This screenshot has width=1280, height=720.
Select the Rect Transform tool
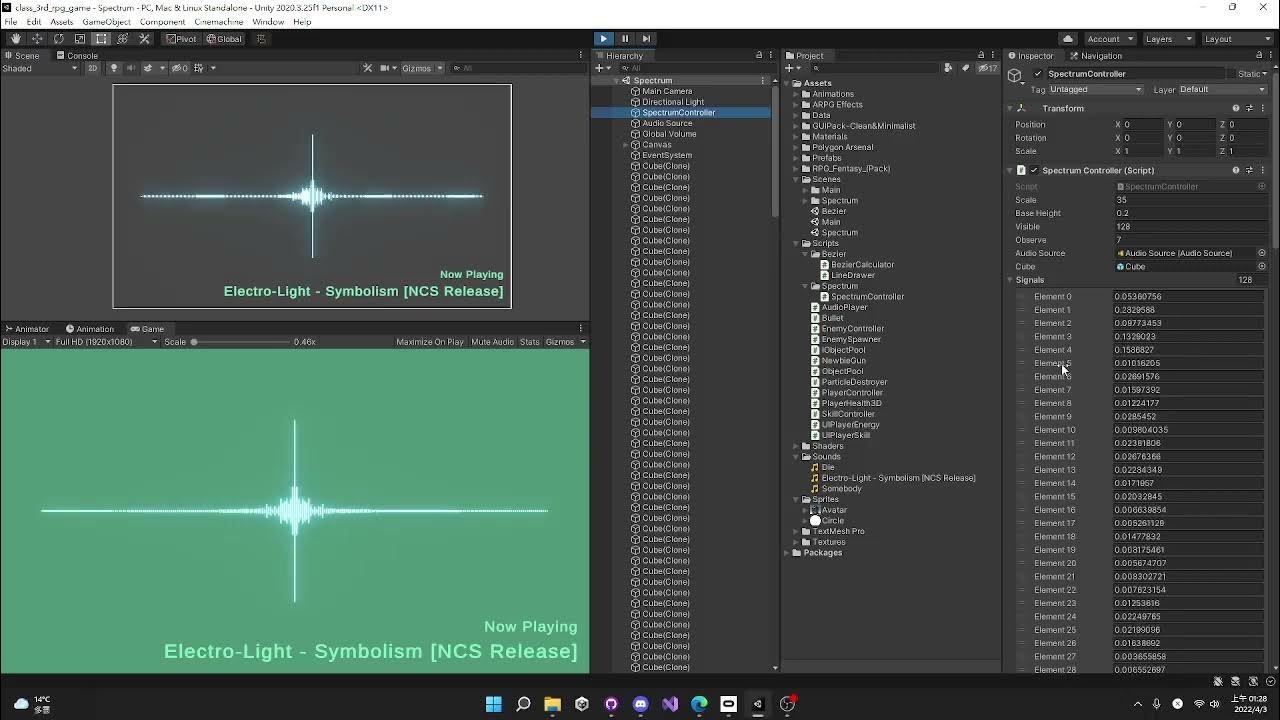pos(101,39)
